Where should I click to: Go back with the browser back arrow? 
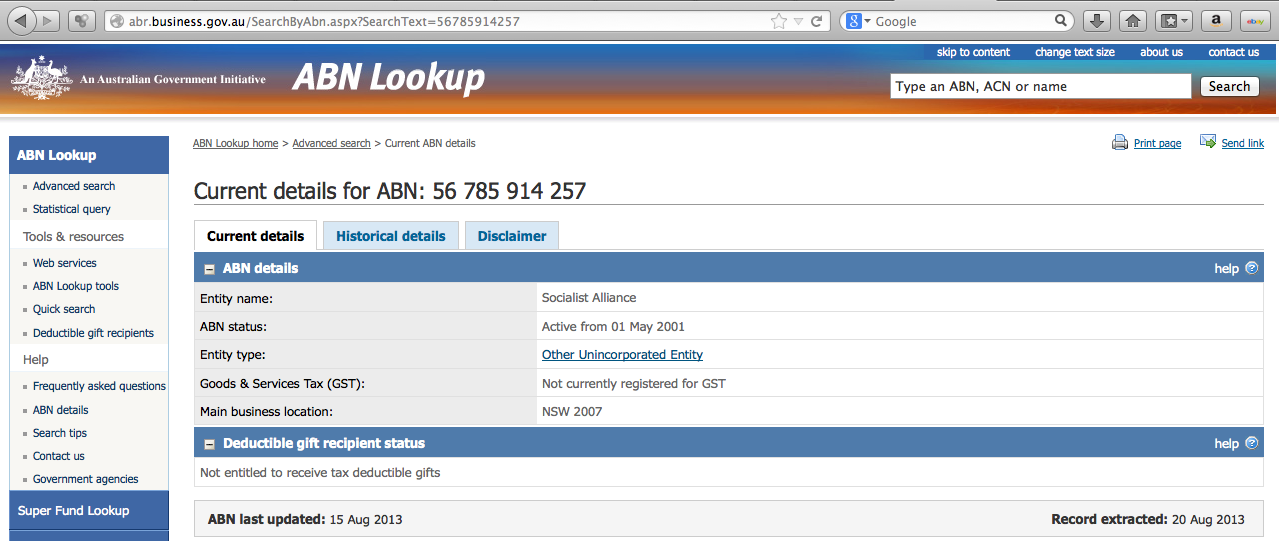point(21,20)
